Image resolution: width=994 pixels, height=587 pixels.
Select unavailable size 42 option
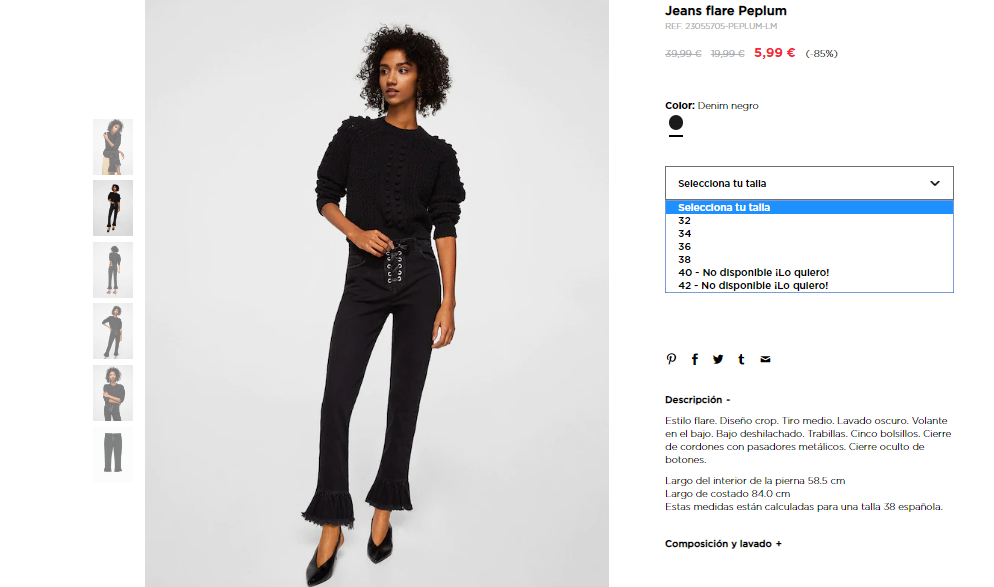(809, 285)
